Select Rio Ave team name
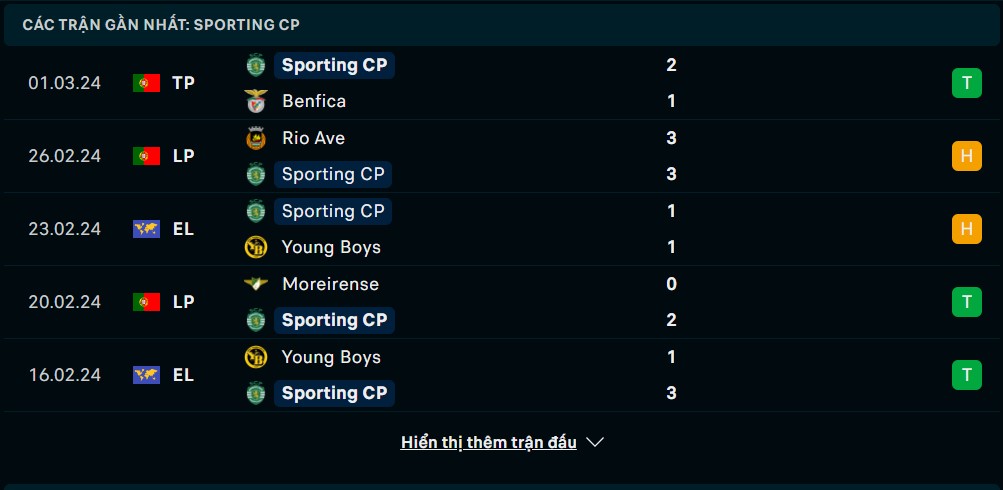1003x490 pixels. click(x=313, y=138)
